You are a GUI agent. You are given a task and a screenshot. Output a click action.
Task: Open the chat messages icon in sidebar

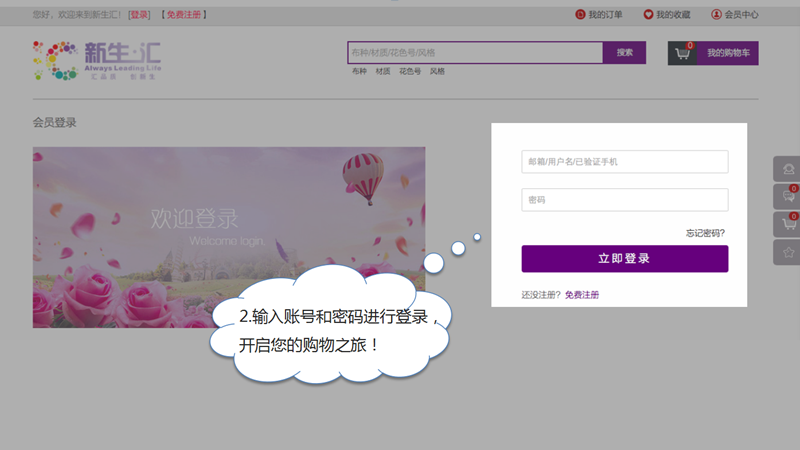coord(787,197)
